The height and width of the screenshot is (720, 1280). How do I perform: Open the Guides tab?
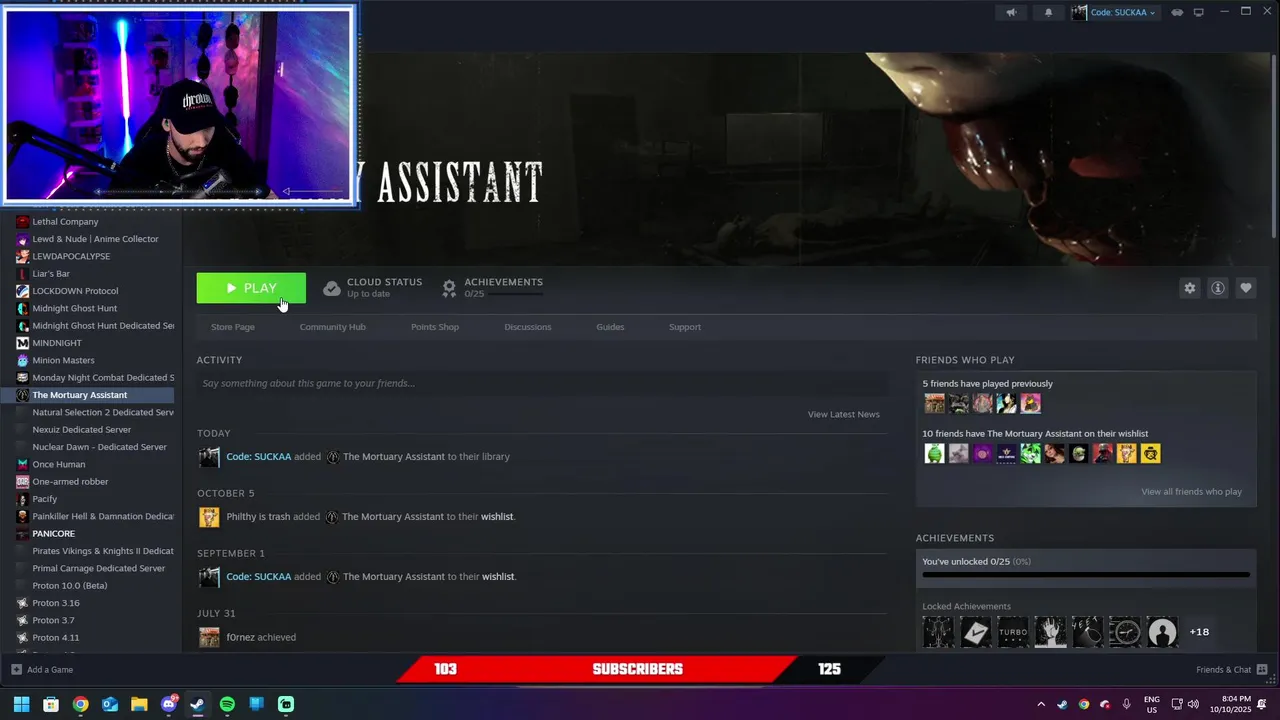[610, 327]
